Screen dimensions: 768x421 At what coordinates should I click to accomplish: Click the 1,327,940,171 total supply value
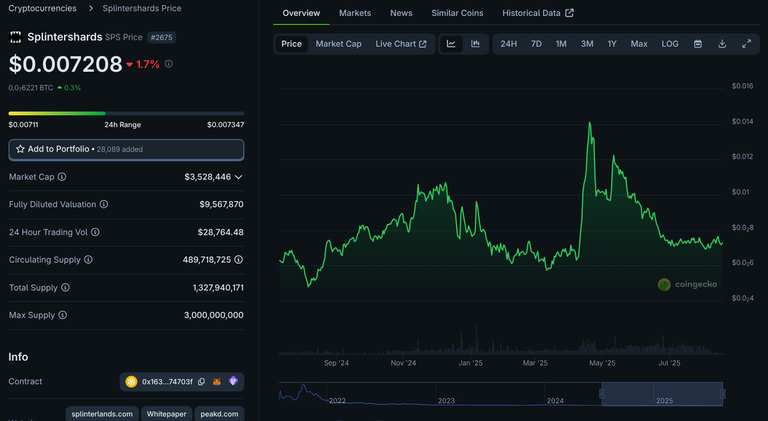[x=218, y=287]
